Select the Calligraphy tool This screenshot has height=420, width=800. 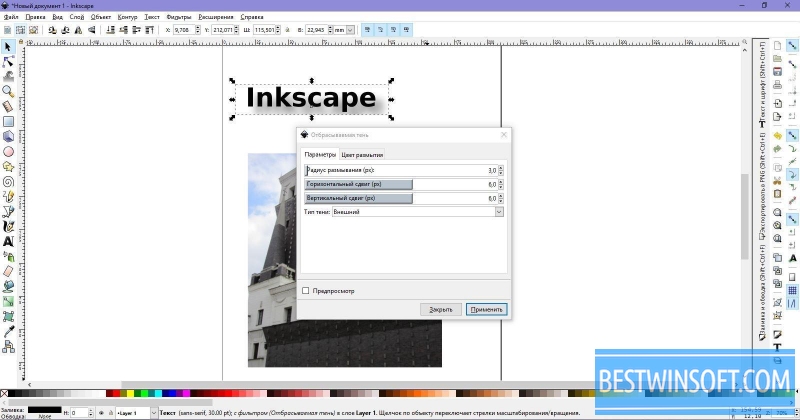tap(8, 227)
